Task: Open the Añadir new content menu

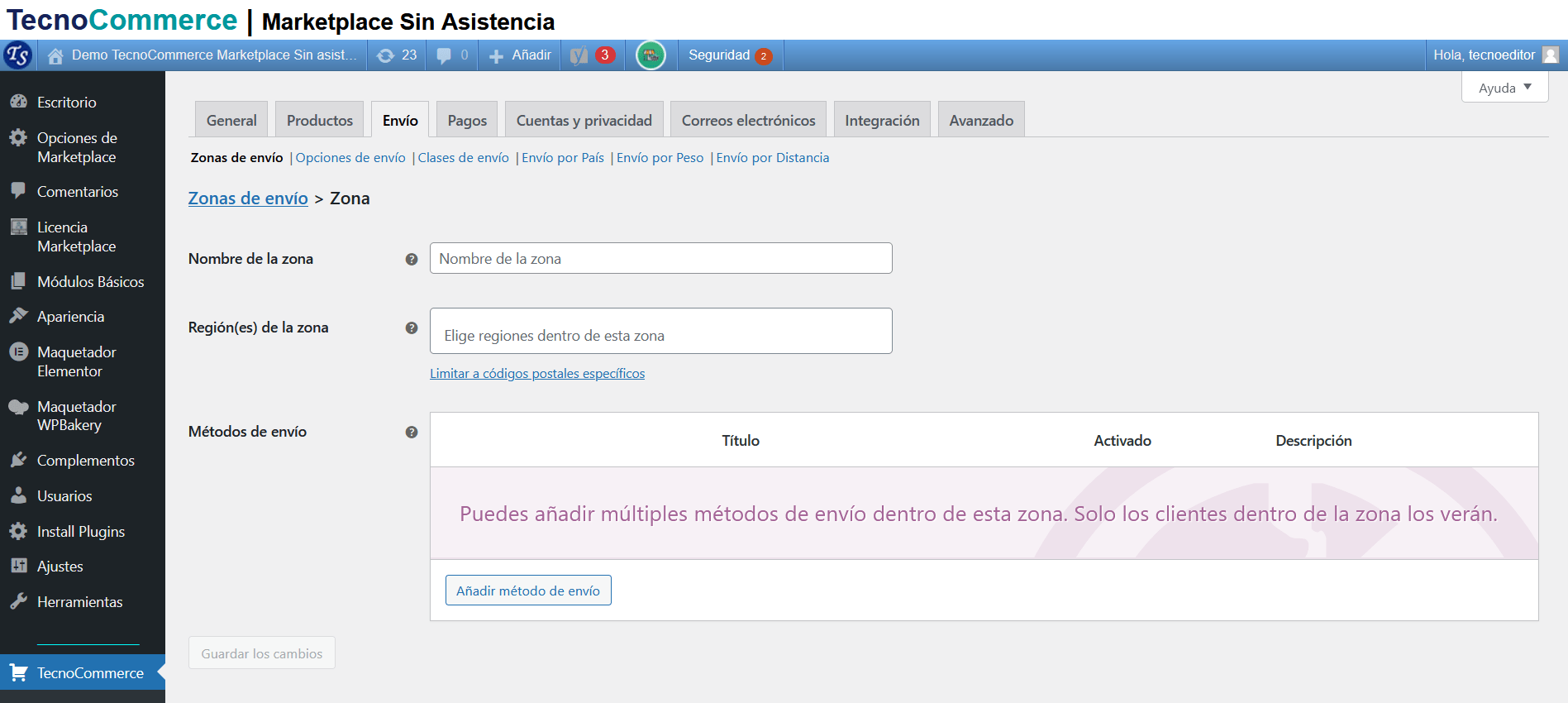Action: coord(519,55)
